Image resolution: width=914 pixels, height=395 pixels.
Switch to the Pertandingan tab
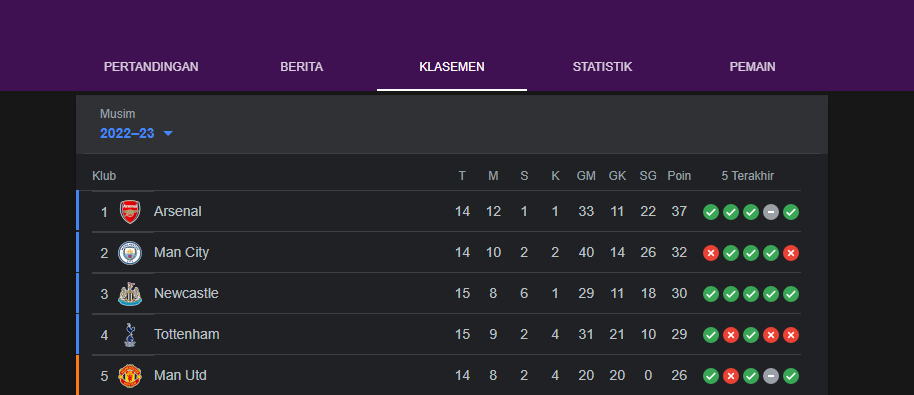tap(151, 67)
